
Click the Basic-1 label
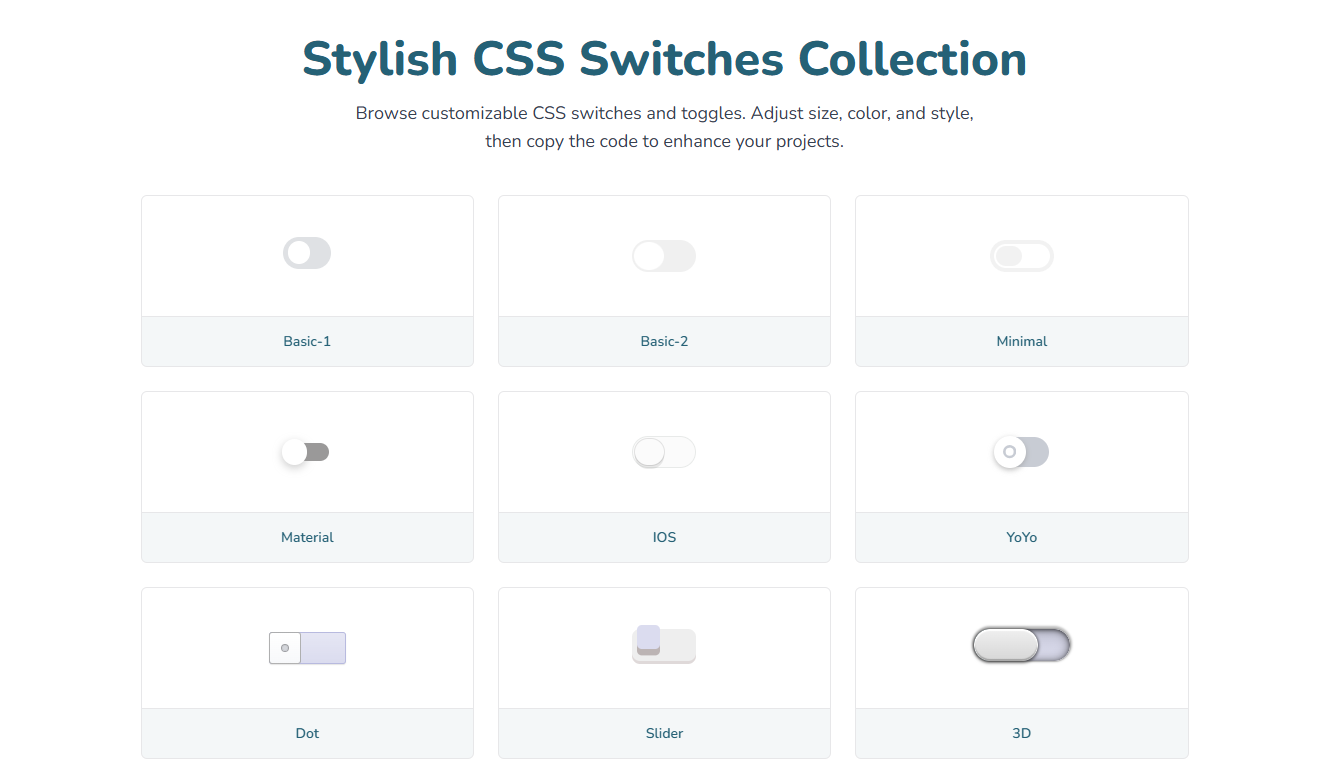tap(307, 341)
